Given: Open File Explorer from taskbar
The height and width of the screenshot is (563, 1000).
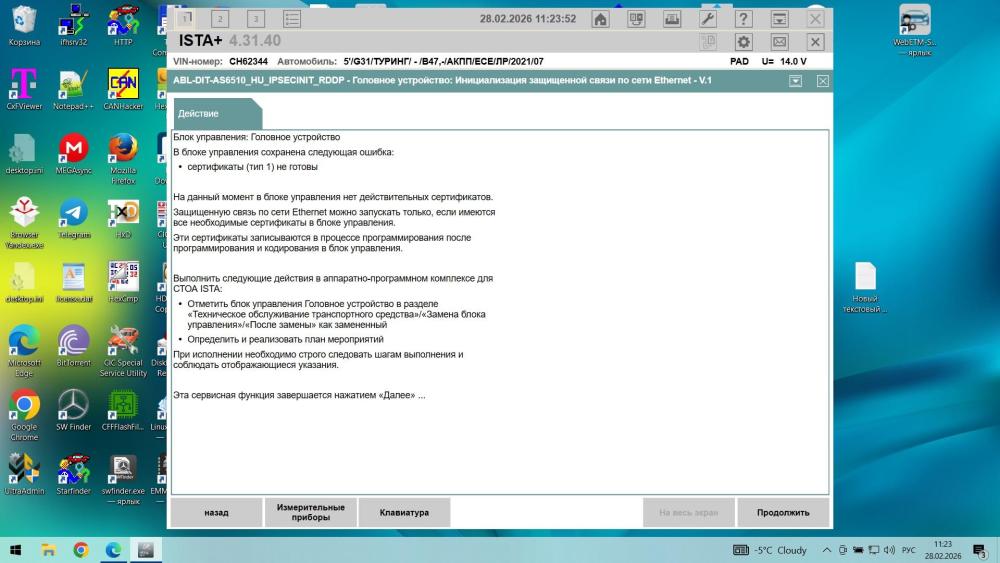Looking at the screenshot, I should [x=48, y=550].
